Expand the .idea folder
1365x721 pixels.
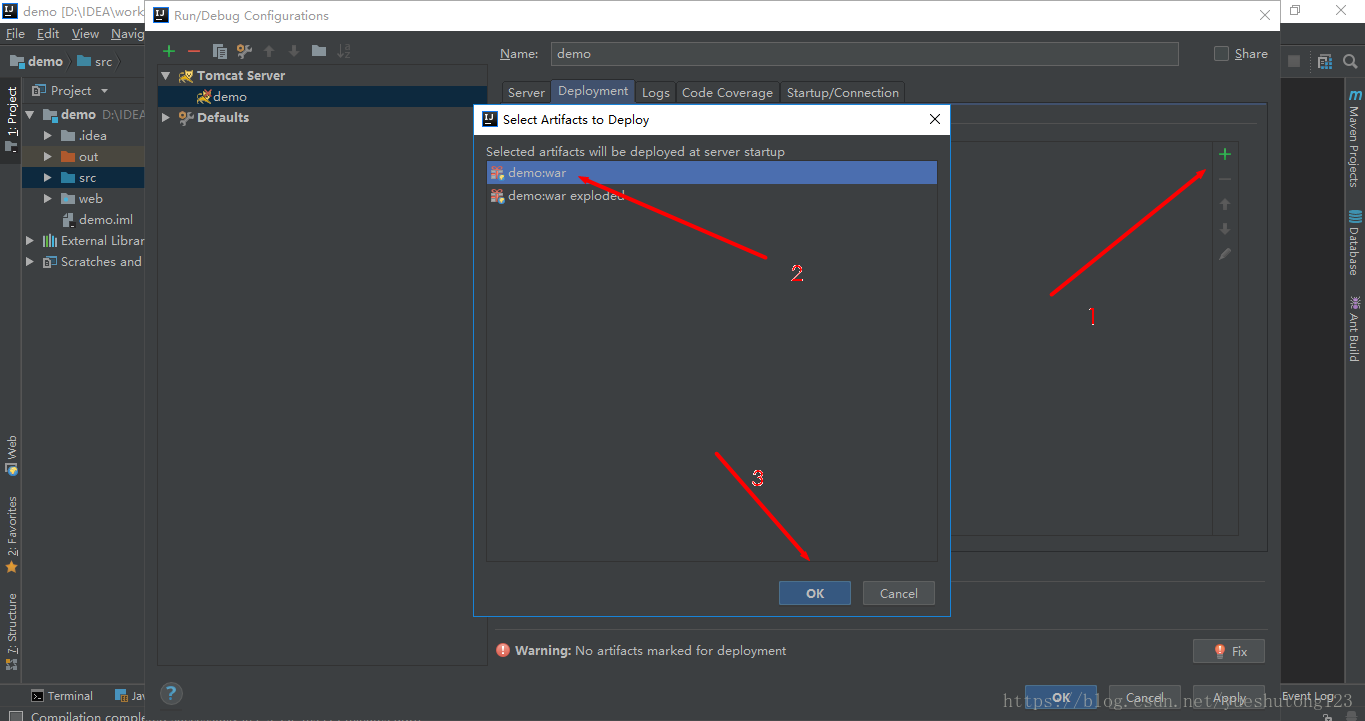[x=47, y=136]
